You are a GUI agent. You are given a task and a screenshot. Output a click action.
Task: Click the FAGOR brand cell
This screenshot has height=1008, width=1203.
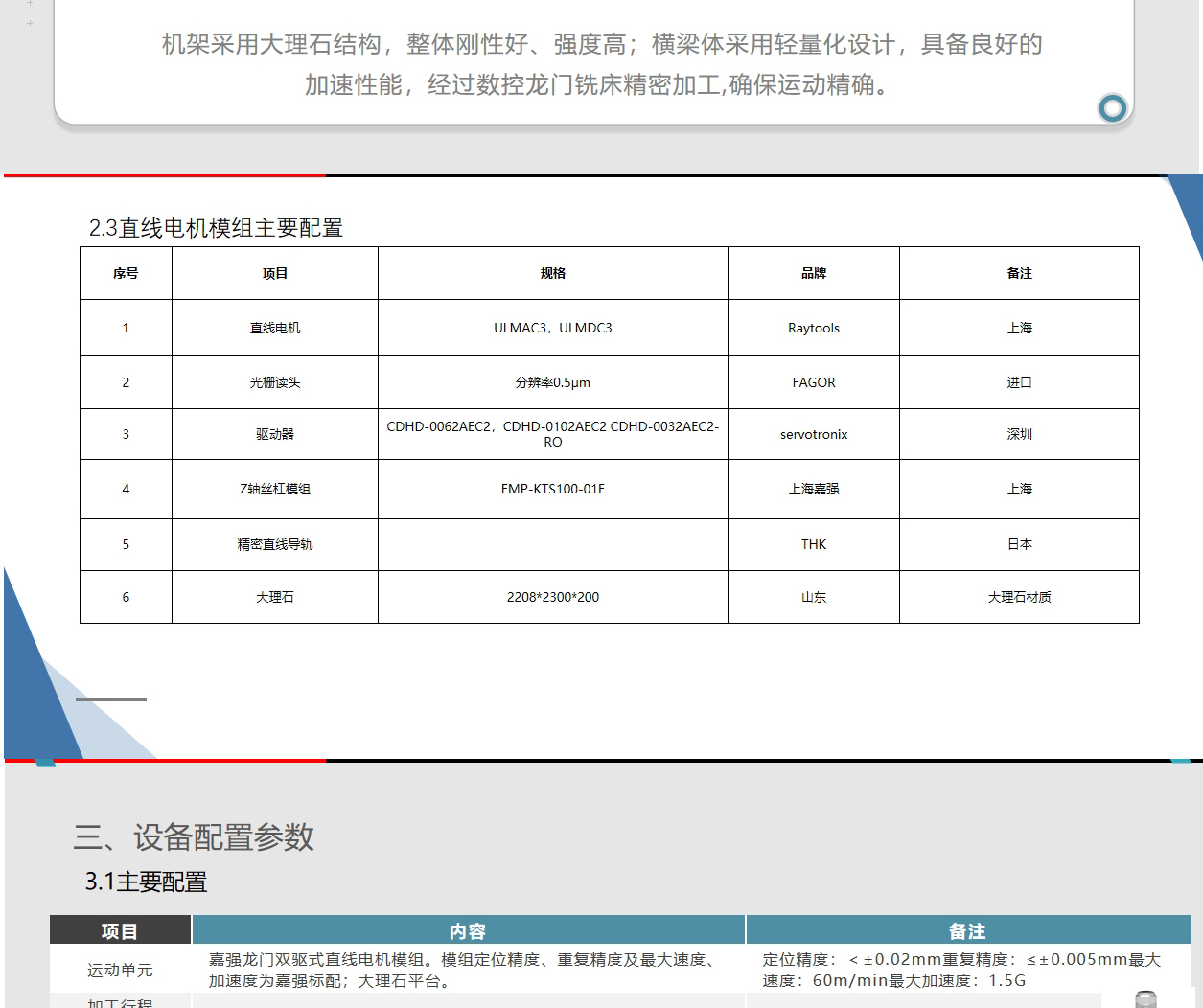click(x=813, y=383)
